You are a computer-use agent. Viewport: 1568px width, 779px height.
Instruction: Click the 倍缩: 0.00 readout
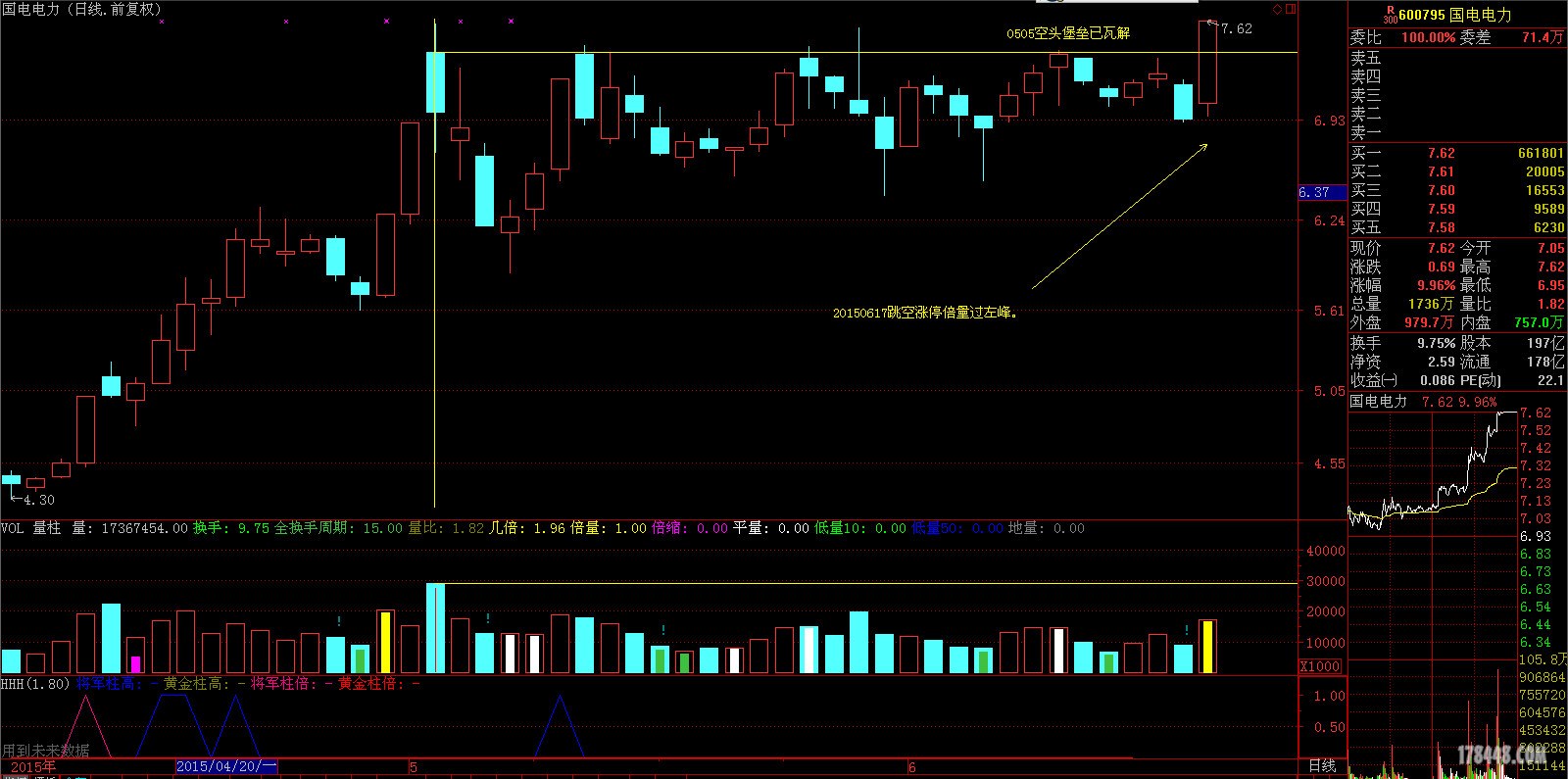[x=690, y=528]
